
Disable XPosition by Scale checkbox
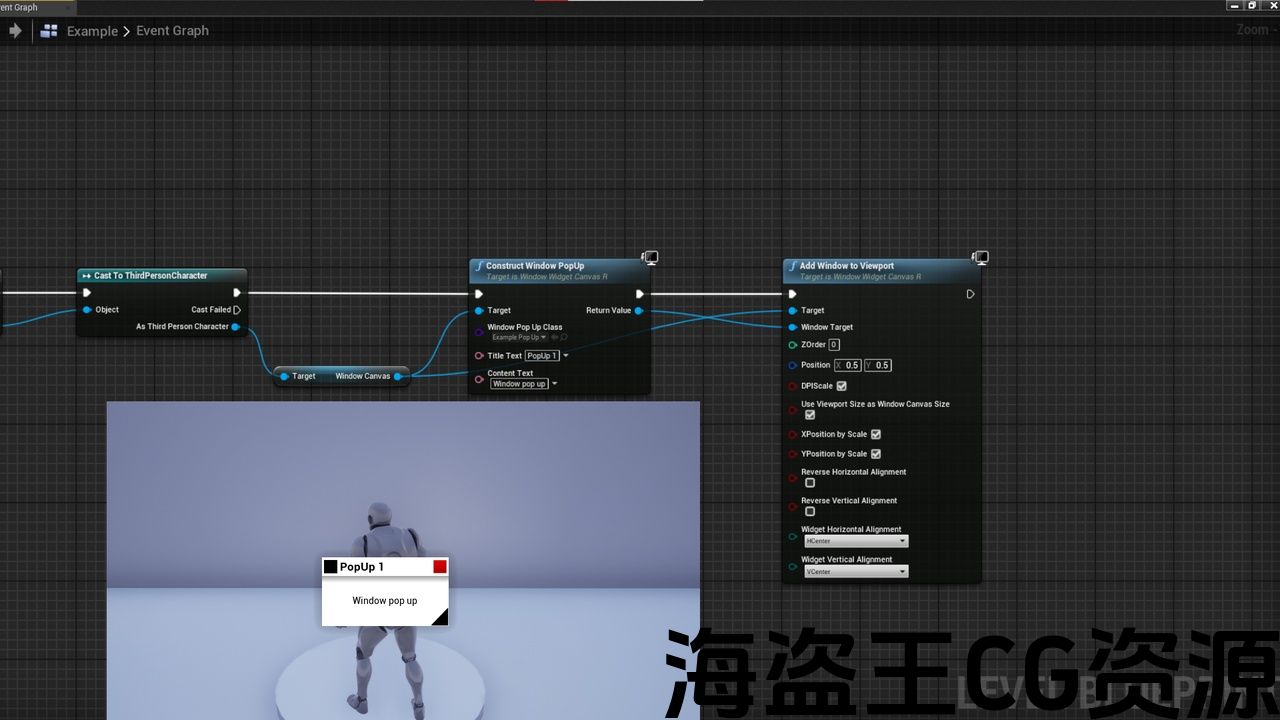pos(876,434)
